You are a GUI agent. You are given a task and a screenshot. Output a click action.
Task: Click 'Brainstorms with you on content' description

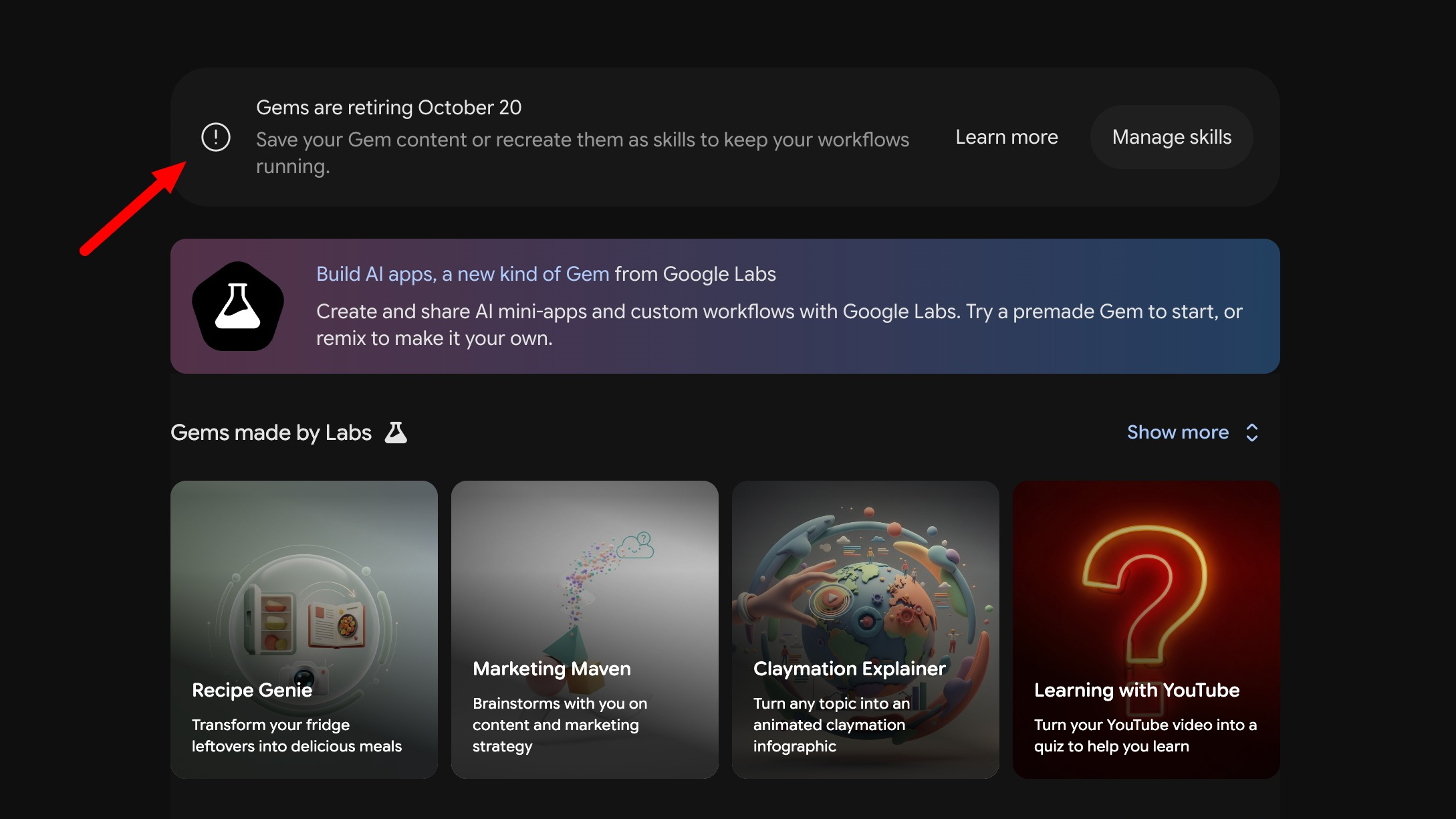click(560, 725)
